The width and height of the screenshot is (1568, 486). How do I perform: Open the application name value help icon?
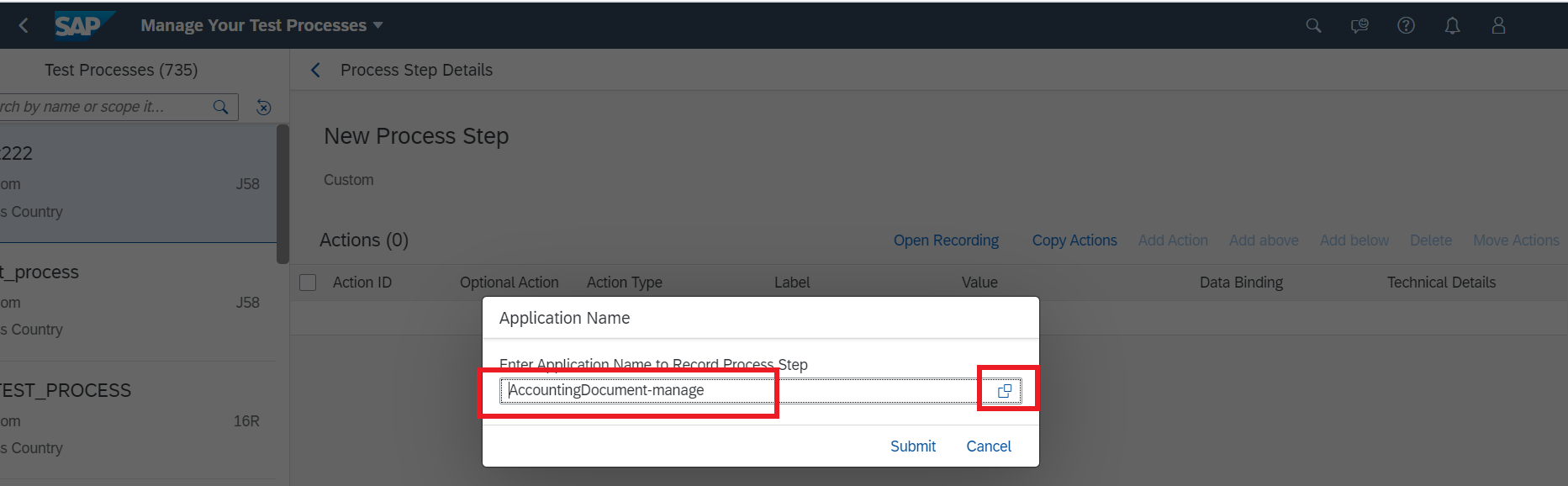coord(1004,391)
